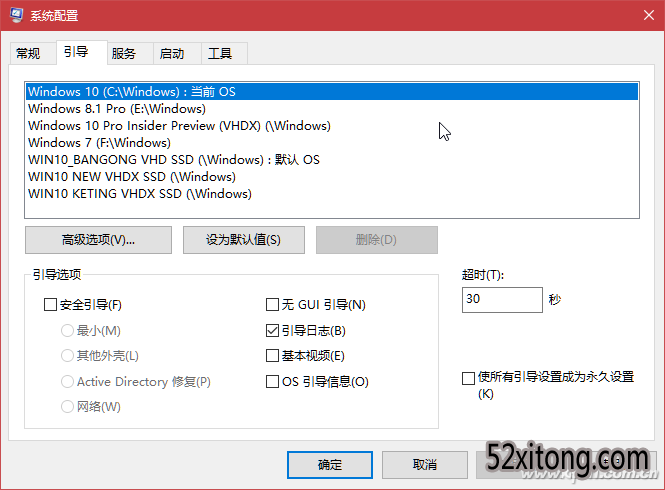Select Windows 10 (C:\Windows) 当前 OS entry

click(332, 92)
